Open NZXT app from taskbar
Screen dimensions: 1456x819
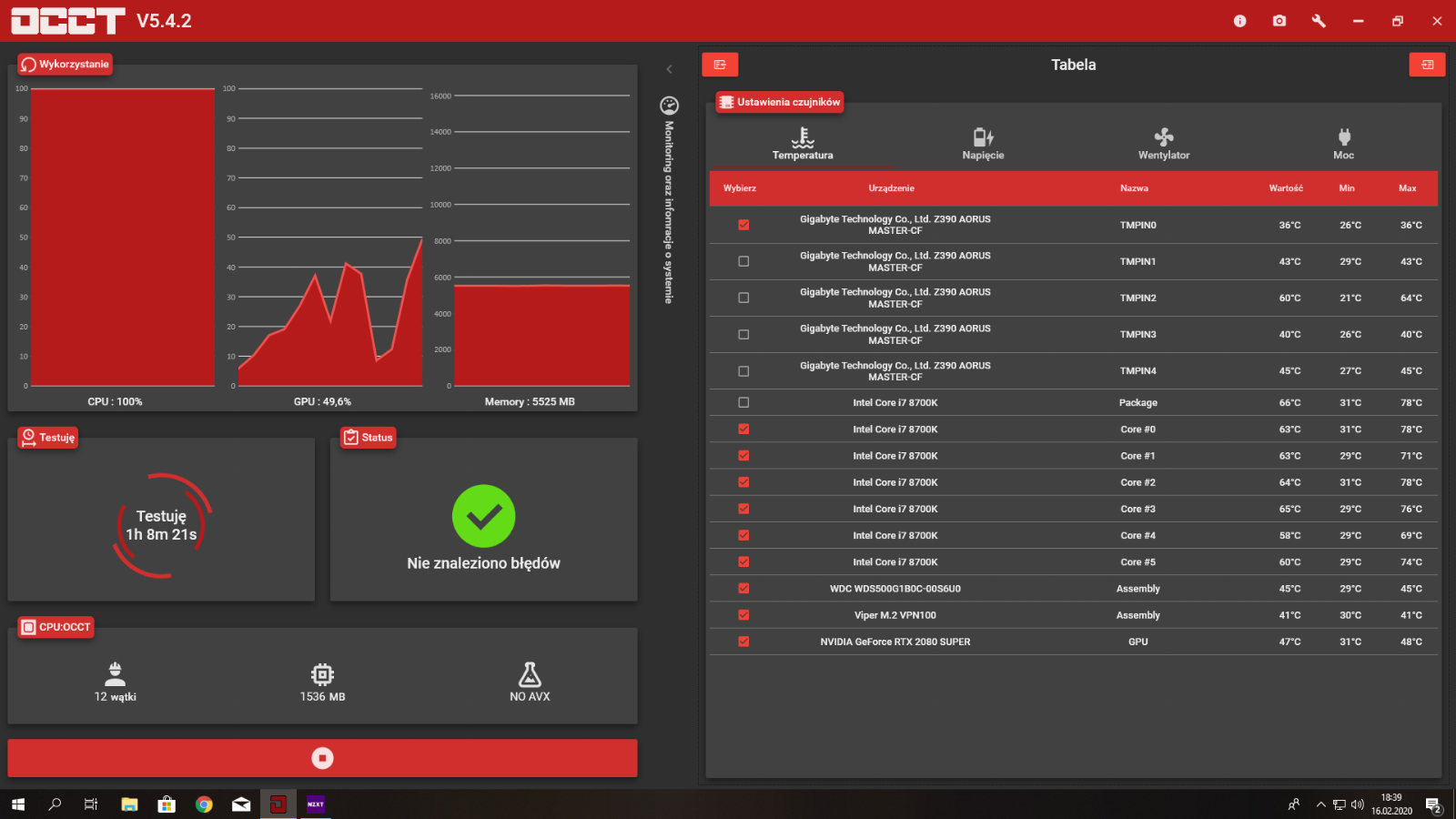[x=316, y=804]
